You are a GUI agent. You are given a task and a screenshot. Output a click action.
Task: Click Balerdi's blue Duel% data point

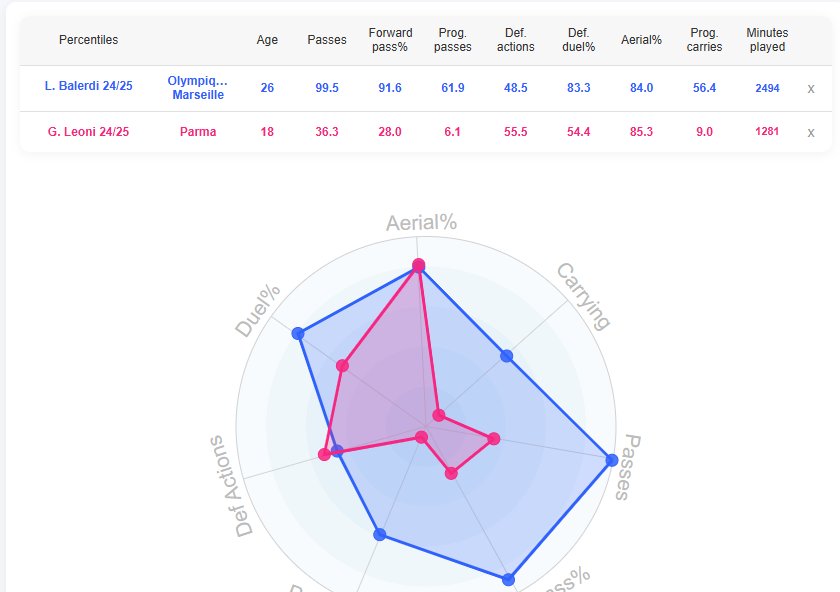tap(298, 334)
